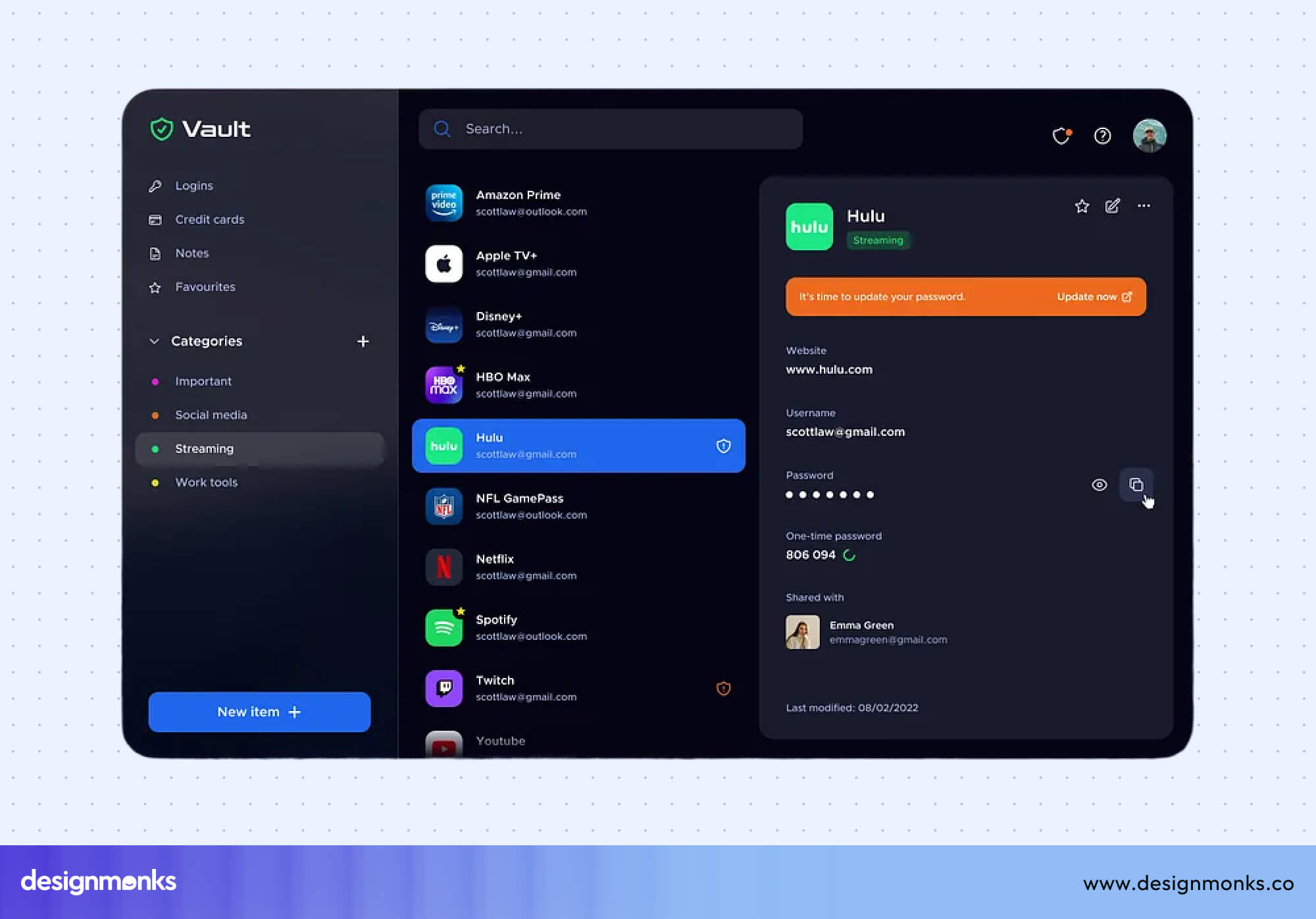Select the Spotify login entry
Viewport: 1316px width, 919px height.
(578, 627)
